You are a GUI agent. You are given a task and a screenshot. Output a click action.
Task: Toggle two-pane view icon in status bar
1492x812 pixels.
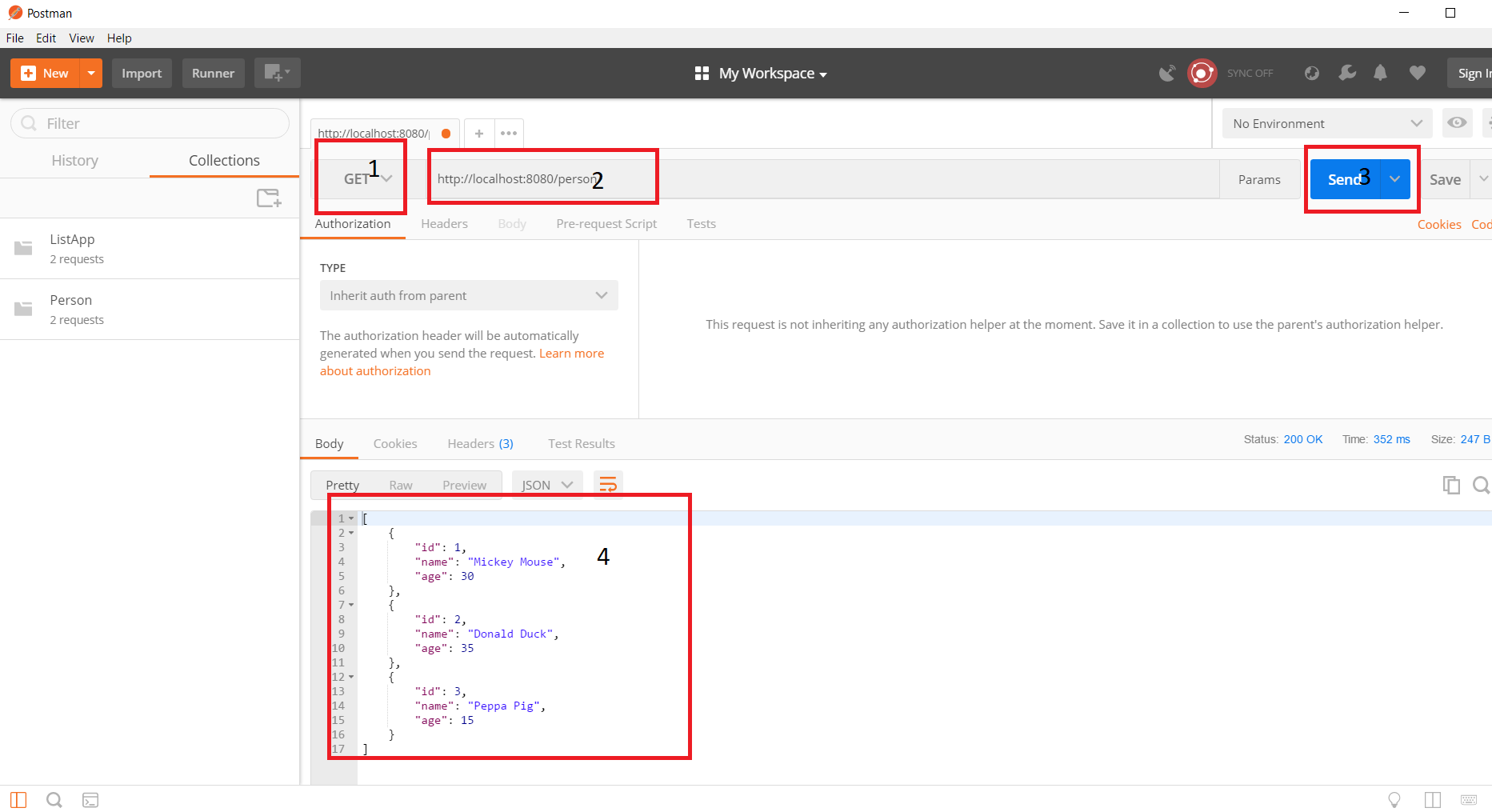pos(1432,800)
